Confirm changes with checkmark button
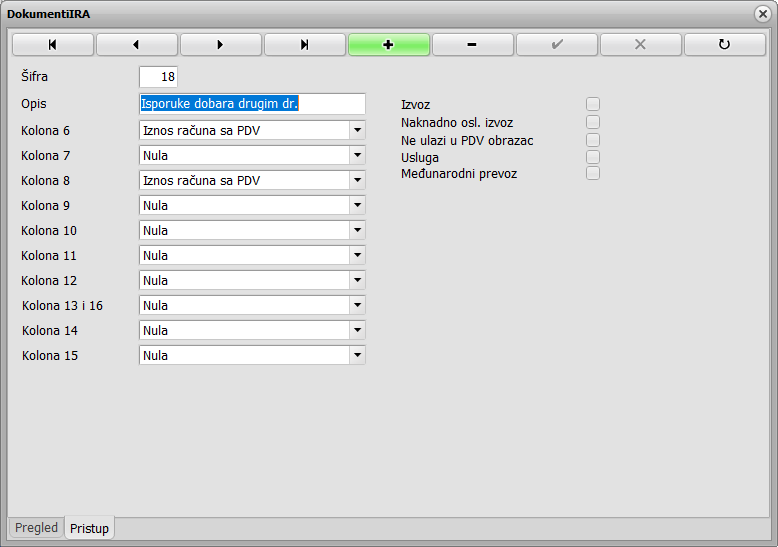778x547 pixels. pos(557,45)
